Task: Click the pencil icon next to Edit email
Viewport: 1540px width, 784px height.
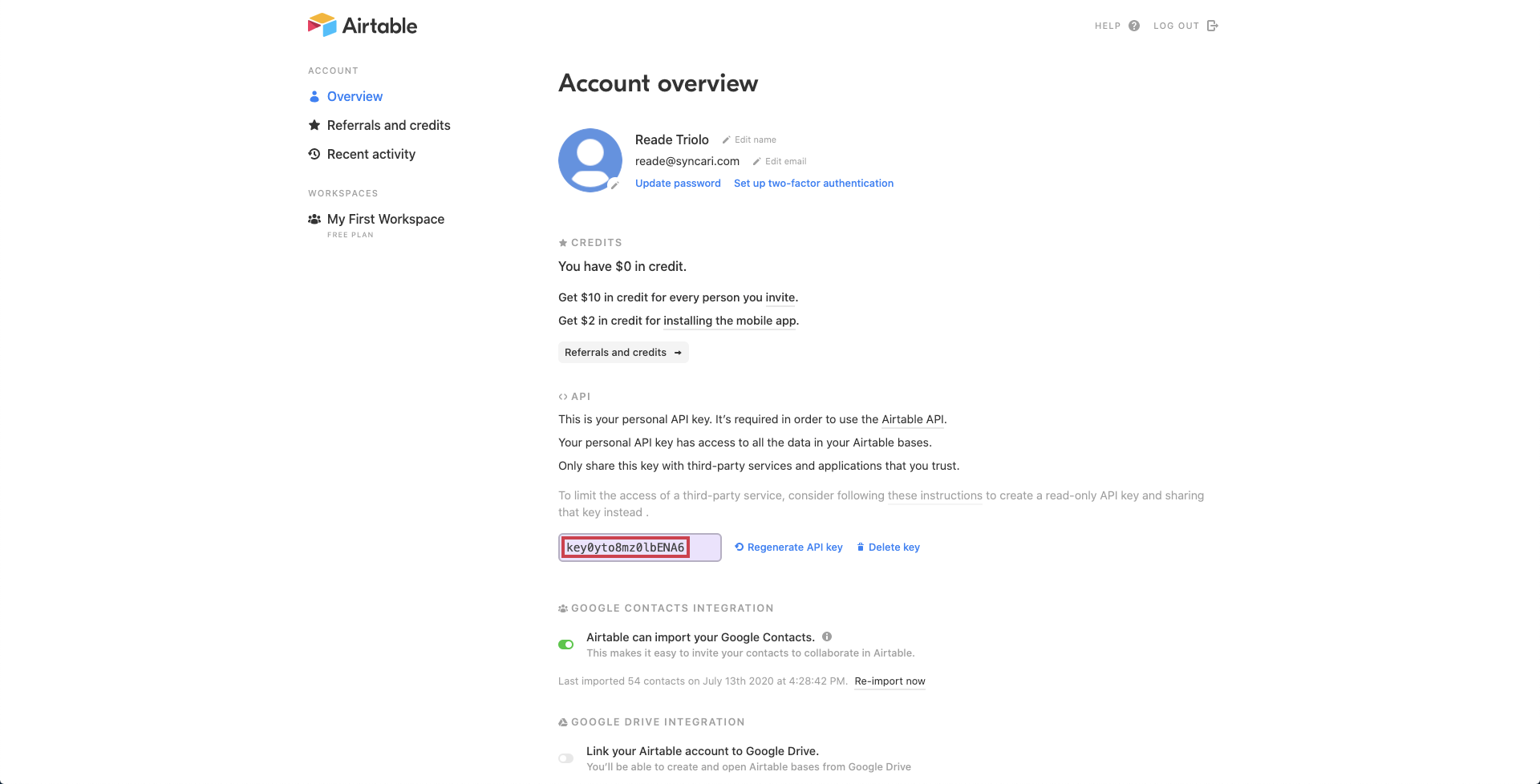Action: [756, 161]
